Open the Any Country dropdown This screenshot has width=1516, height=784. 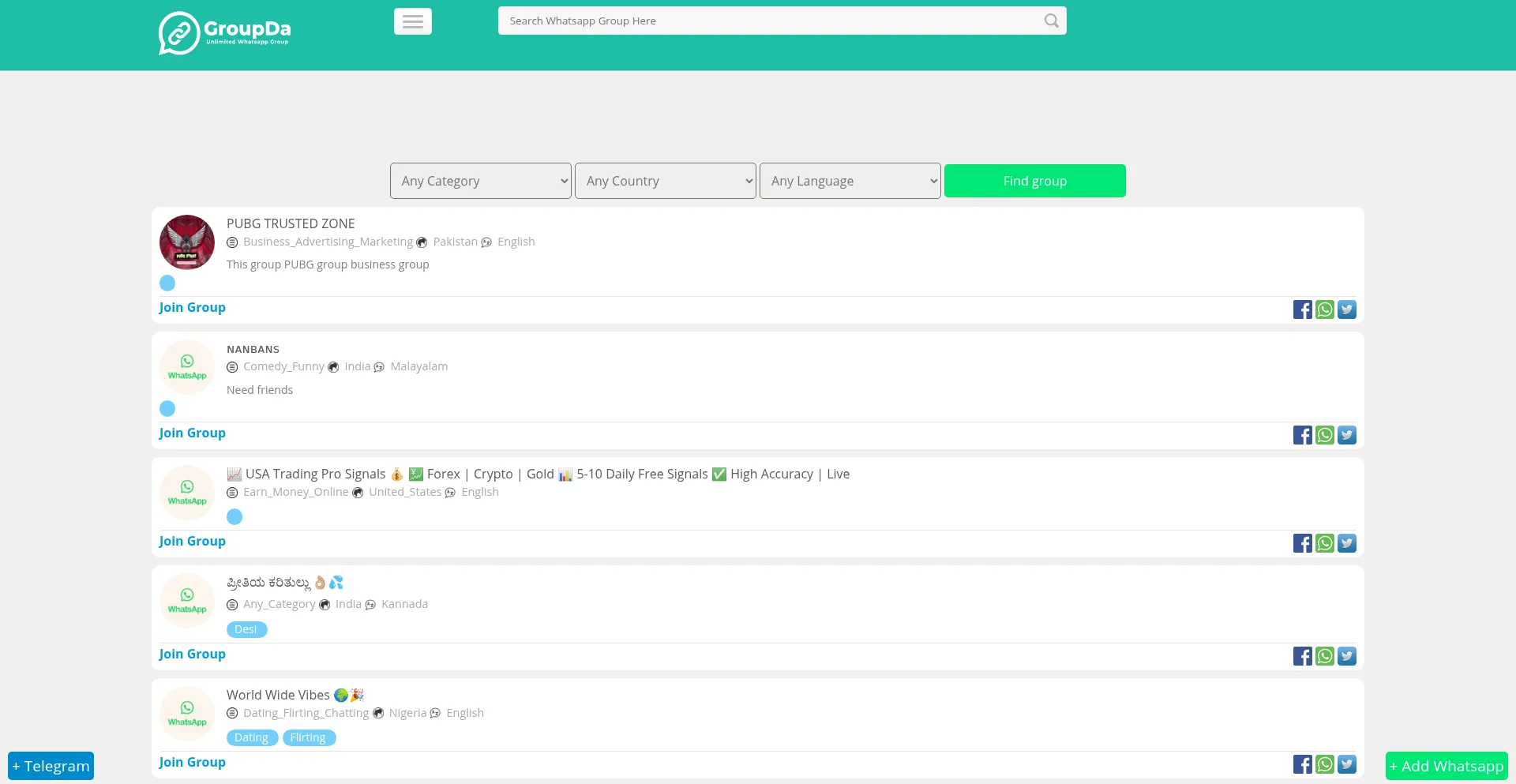[x=666, y=181]
